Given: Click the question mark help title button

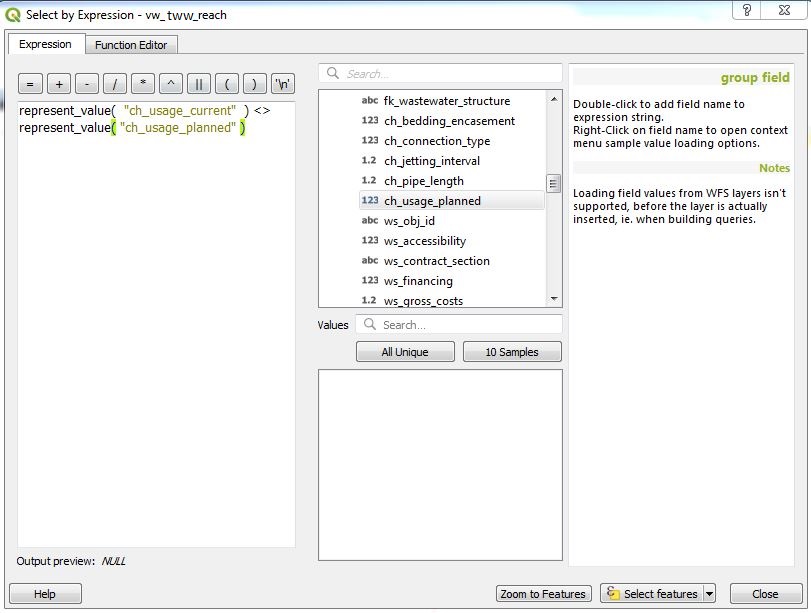Looking at the screenshot, I should (x=747, y=10).
